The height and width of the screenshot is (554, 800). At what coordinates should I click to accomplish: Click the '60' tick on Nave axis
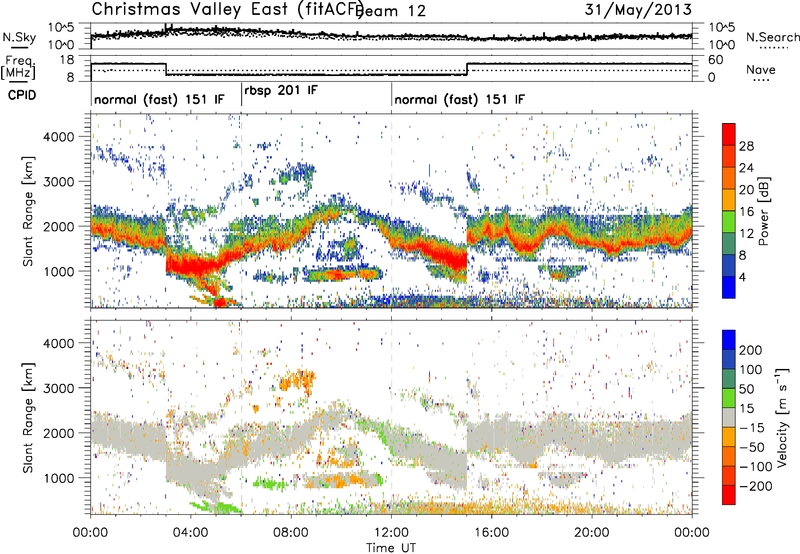[716, 60]
